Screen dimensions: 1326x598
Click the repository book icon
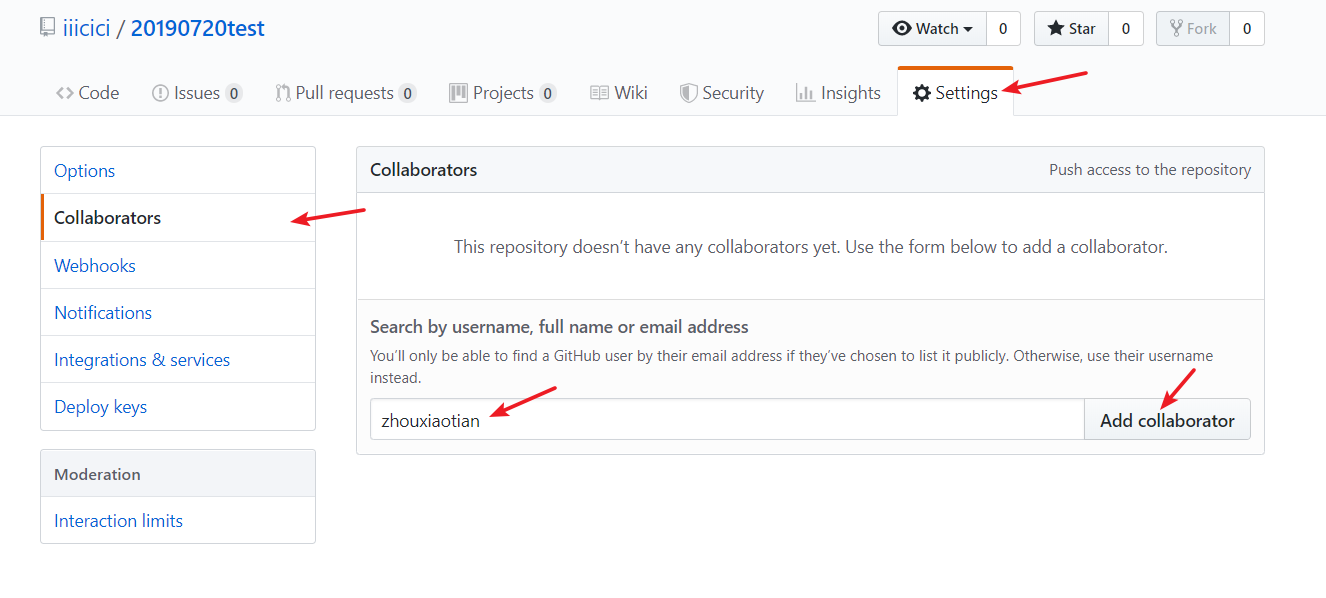coord(47,28)
